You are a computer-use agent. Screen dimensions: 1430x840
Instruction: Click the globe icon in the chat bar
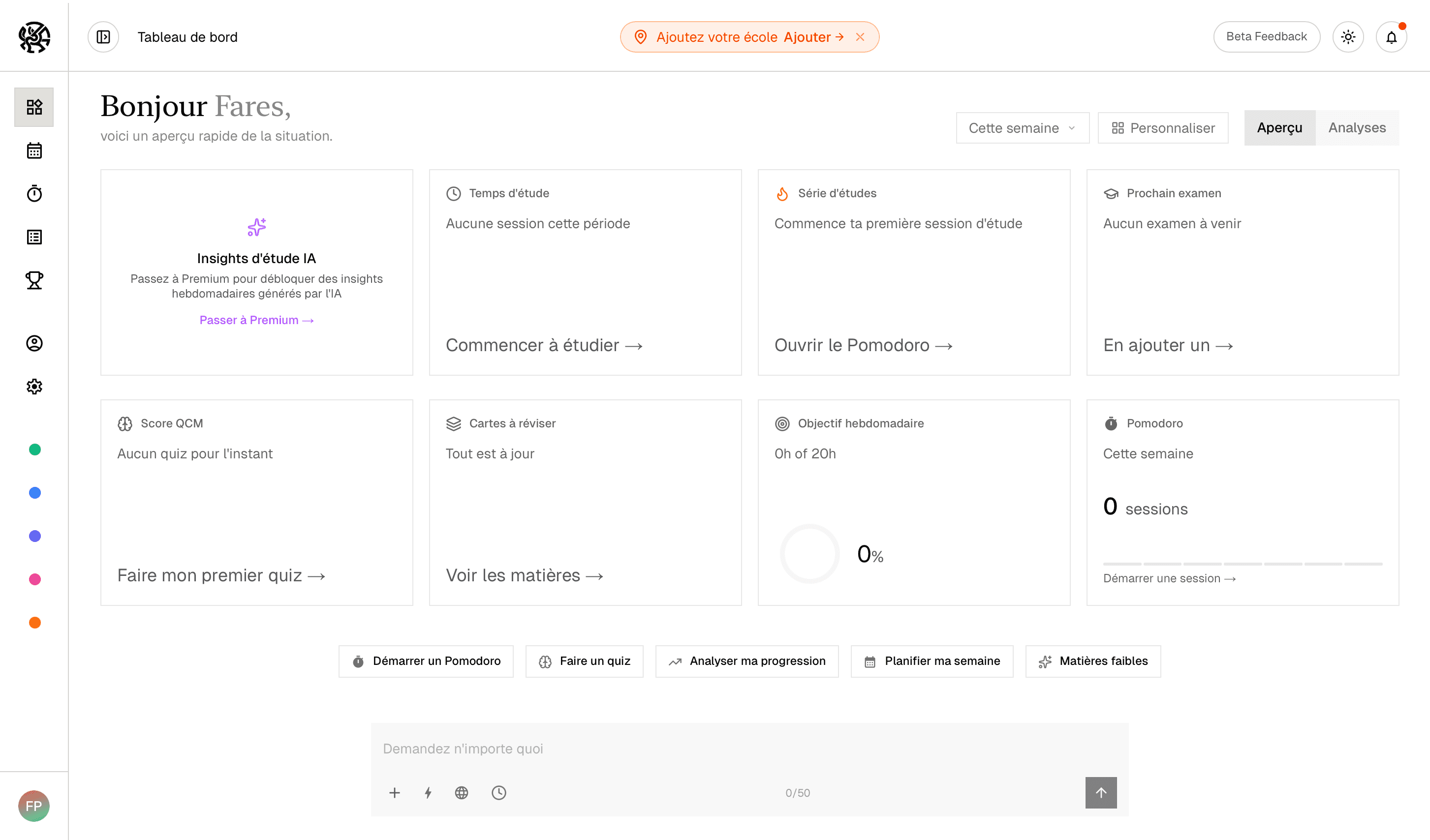click(462, 792)
